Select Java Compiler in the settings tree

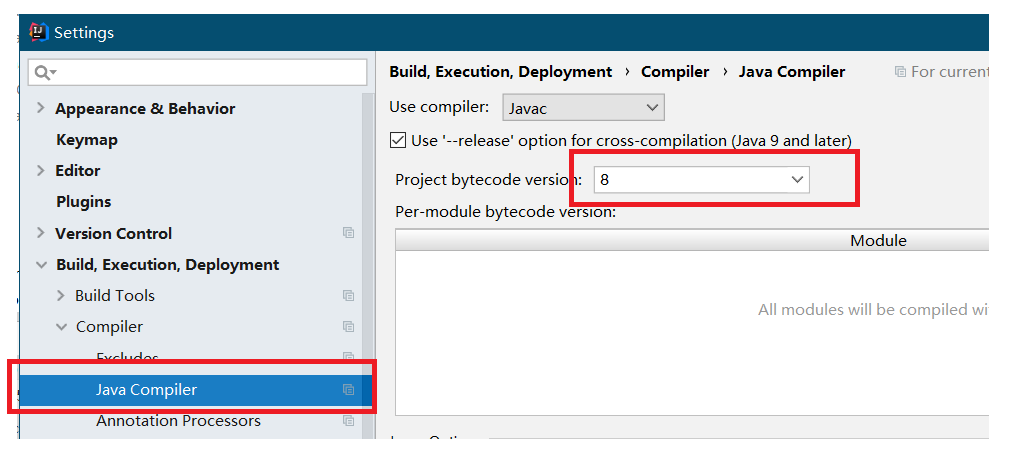coord(196,390)
